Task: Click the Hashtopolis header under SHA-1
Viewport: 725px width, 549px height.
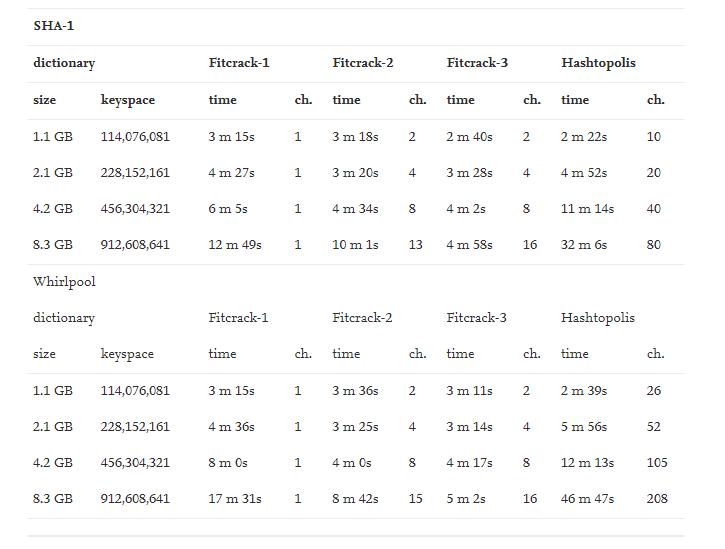Action: [598, 63]
